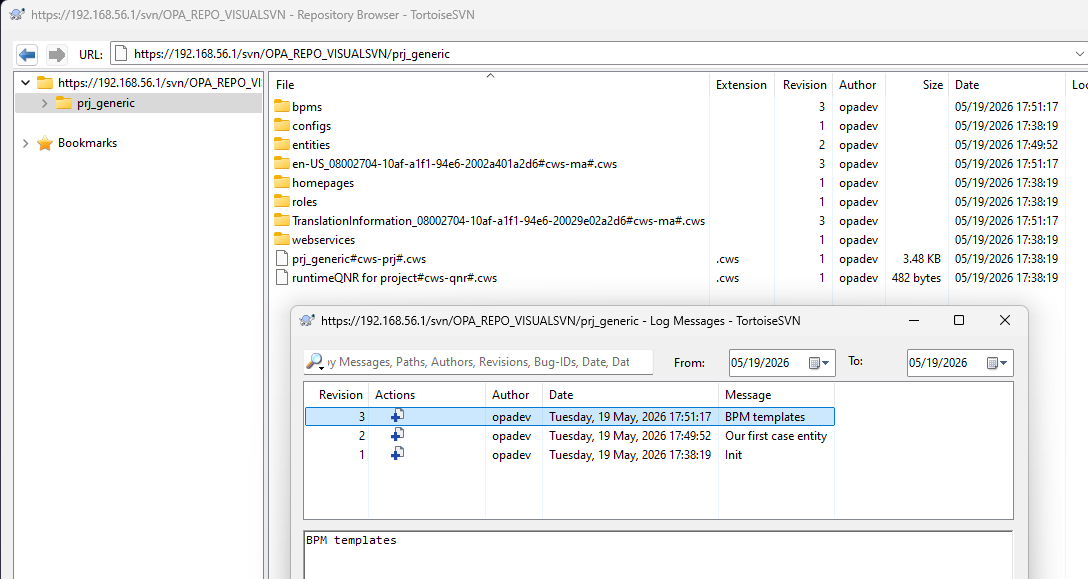Select the Our first case entity log message
This screenshot has width=1088, height=579.
coord(776,436)
